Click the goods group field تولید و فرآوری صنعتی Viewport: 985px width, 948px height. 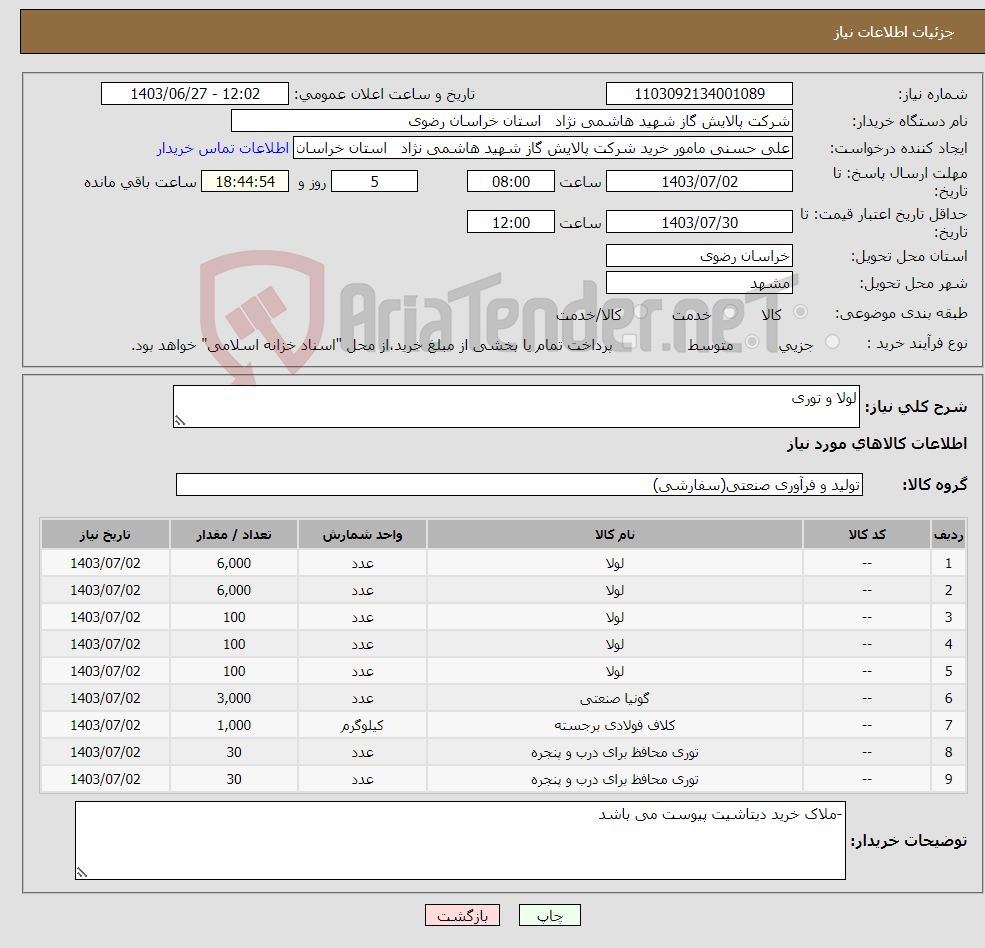tap(520, 484)
